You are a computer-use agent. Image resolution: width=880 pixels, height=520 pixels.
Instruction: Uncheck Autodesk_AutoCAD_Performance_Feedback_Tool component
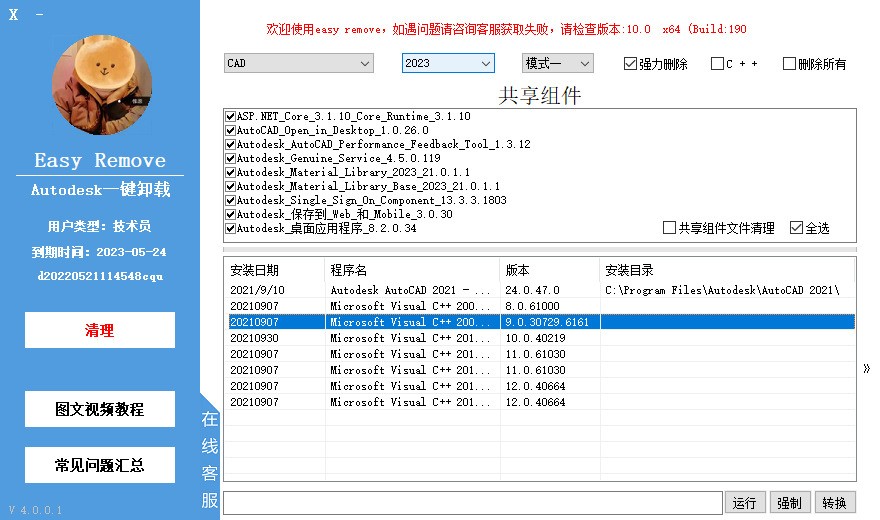point(230,145)
